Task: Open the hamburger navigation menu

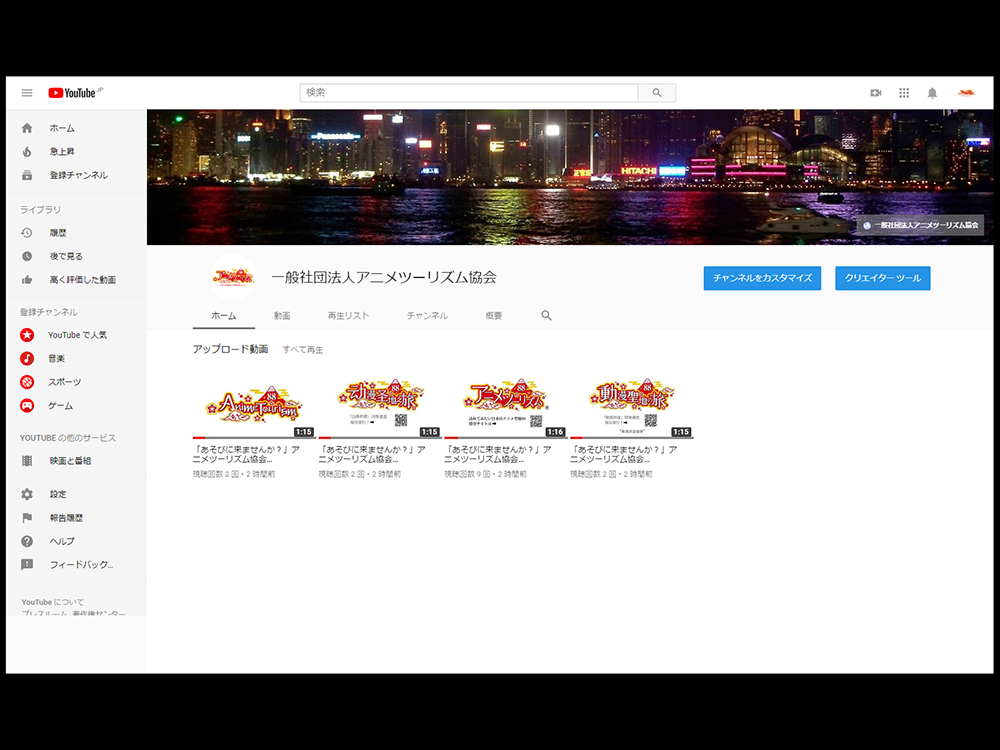Action: 26,92
